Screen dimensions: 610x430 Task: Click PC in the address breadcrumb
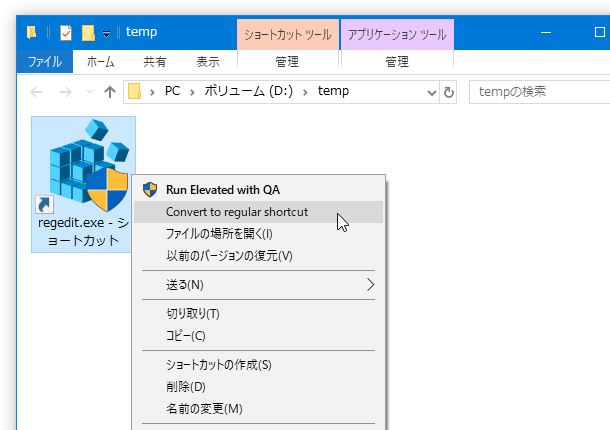pyautogui.click(x=172, y=91)
